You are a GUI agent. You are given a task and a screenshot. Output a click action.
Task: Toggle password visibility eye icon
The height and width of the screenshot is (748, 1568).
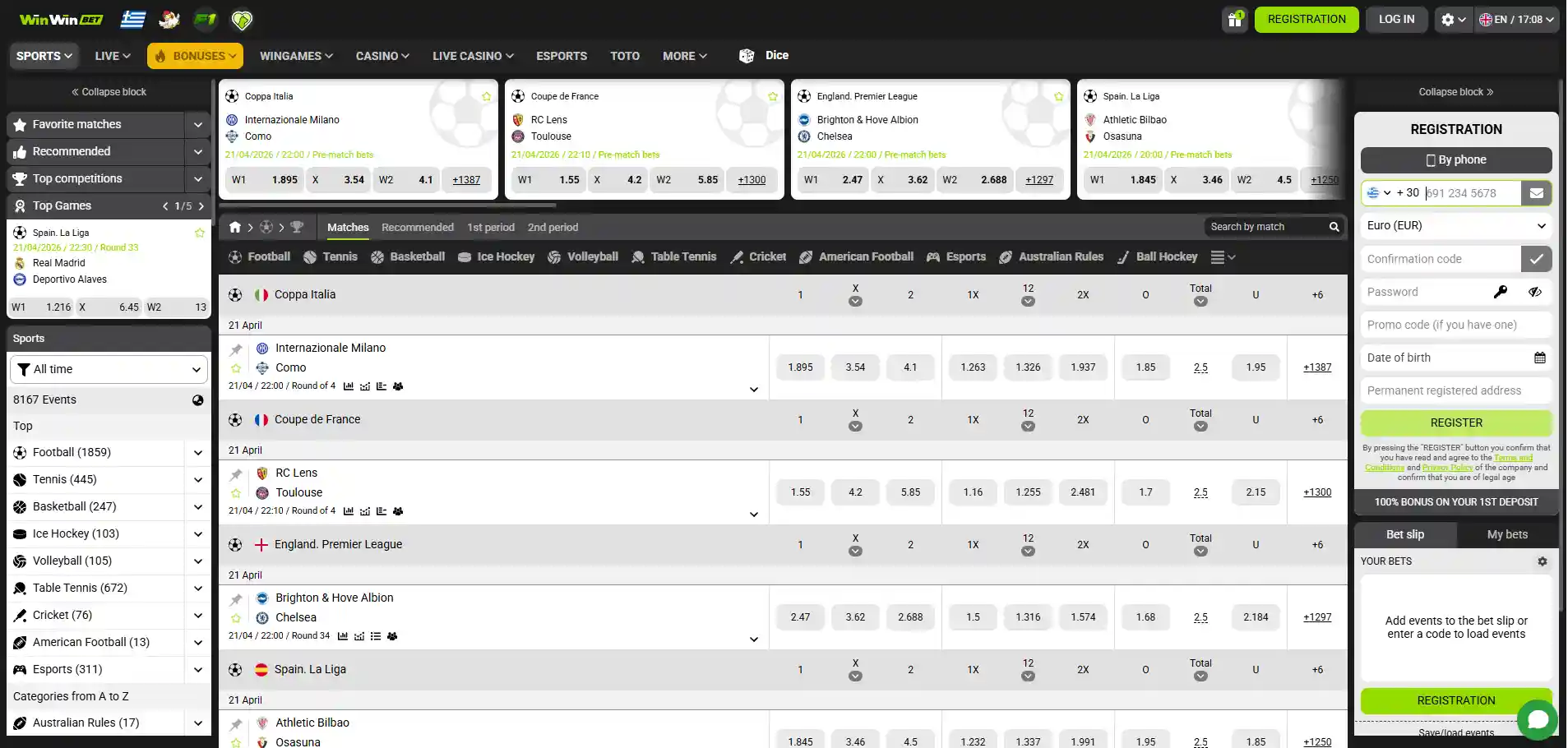pos(1535,292)
